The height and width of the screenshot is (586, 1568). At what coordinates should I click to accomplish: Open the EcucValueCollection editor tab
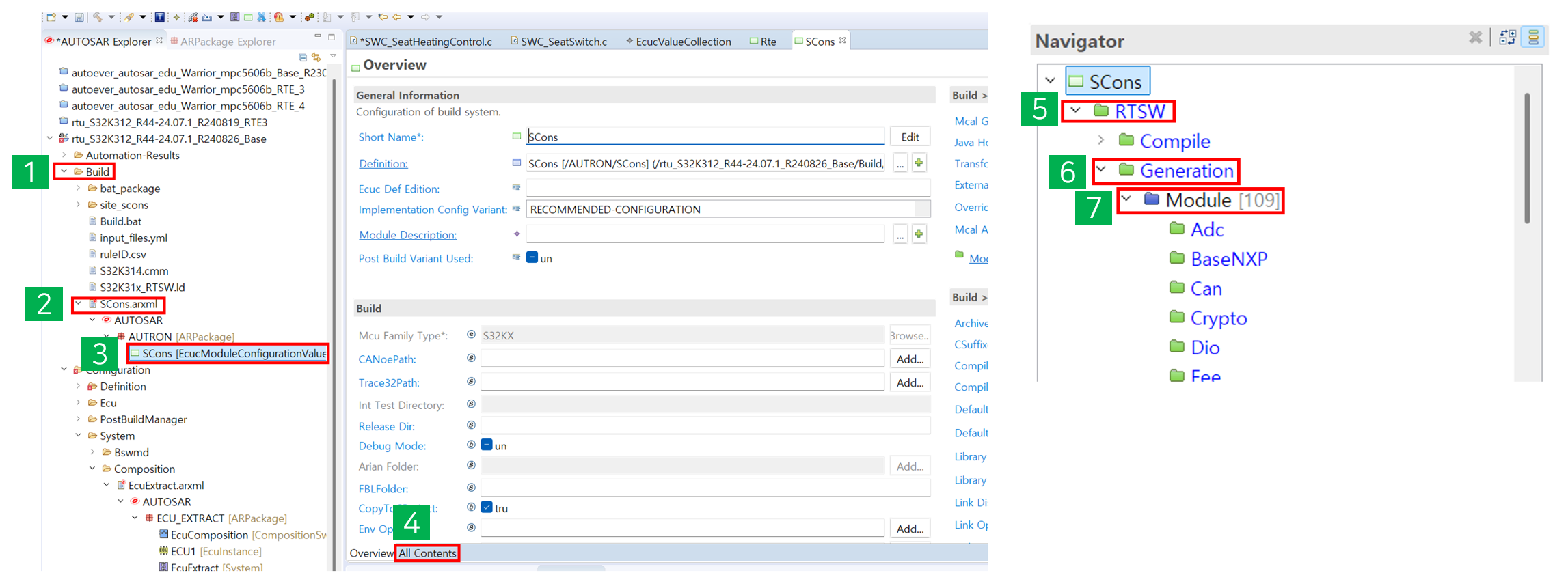coord(678,42)
